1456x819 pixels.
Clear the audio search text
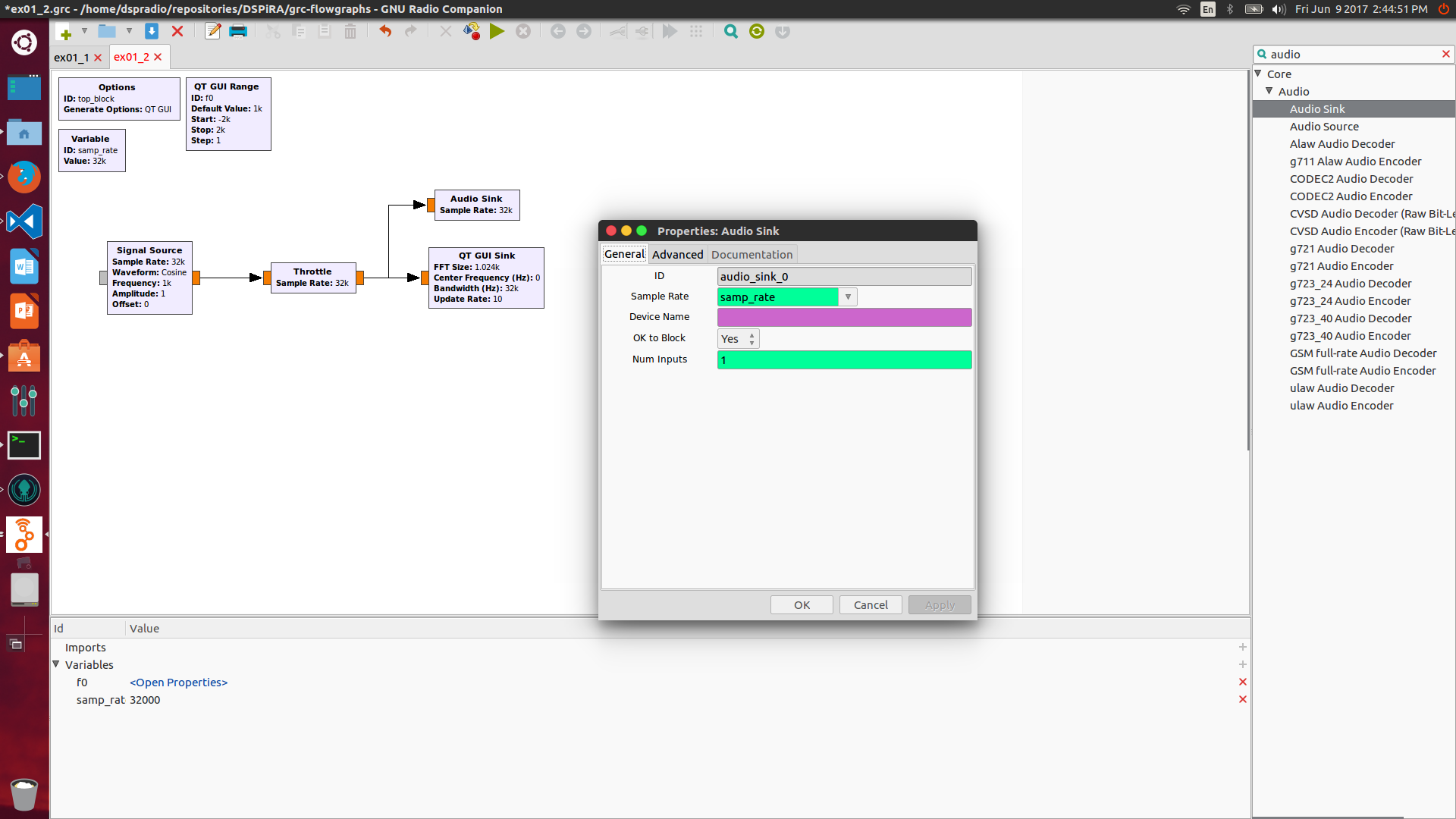click(1445, 54)
